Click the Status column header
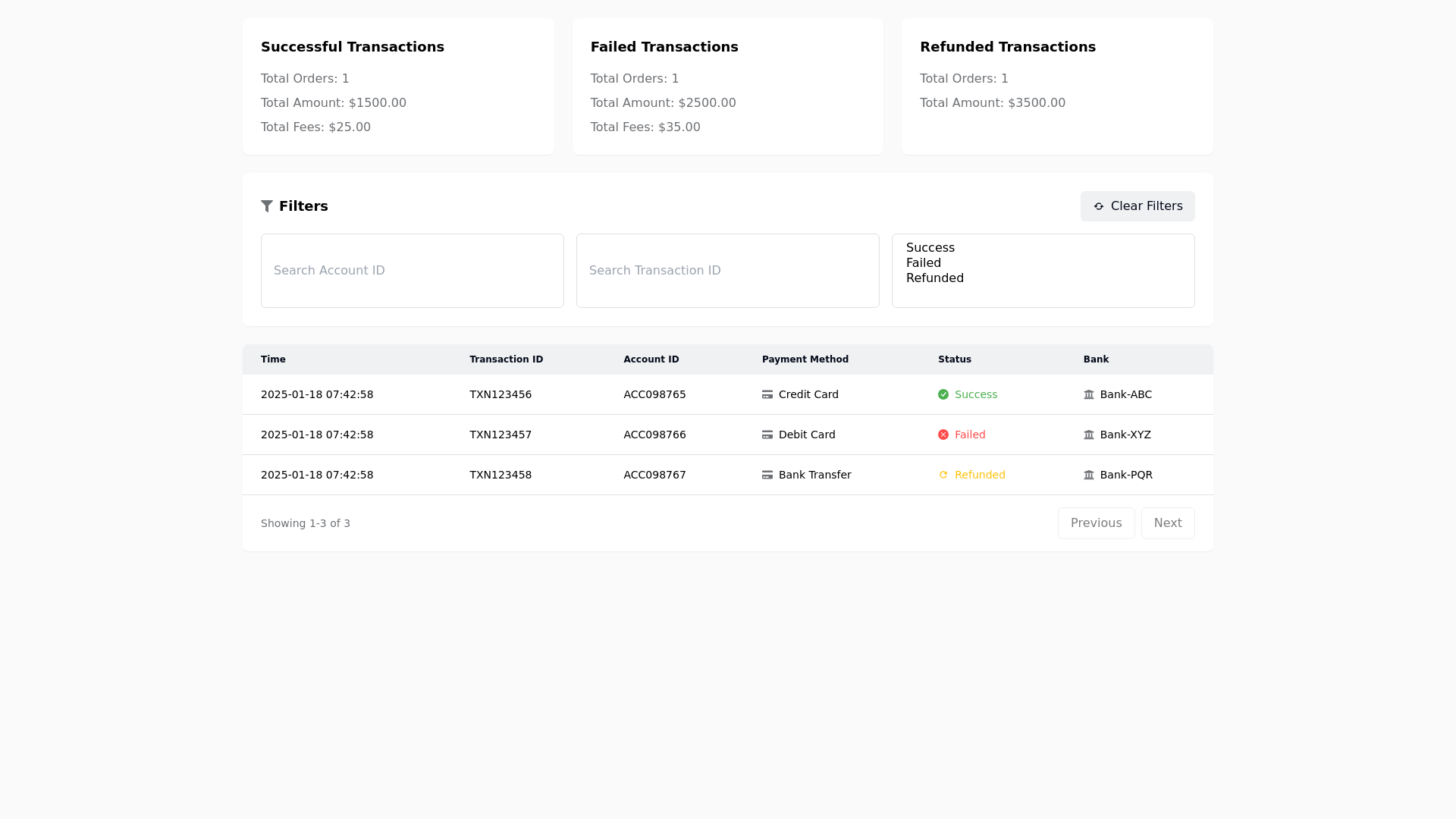This screenshot has height=819, width=1456. click(x=955, y=359)
